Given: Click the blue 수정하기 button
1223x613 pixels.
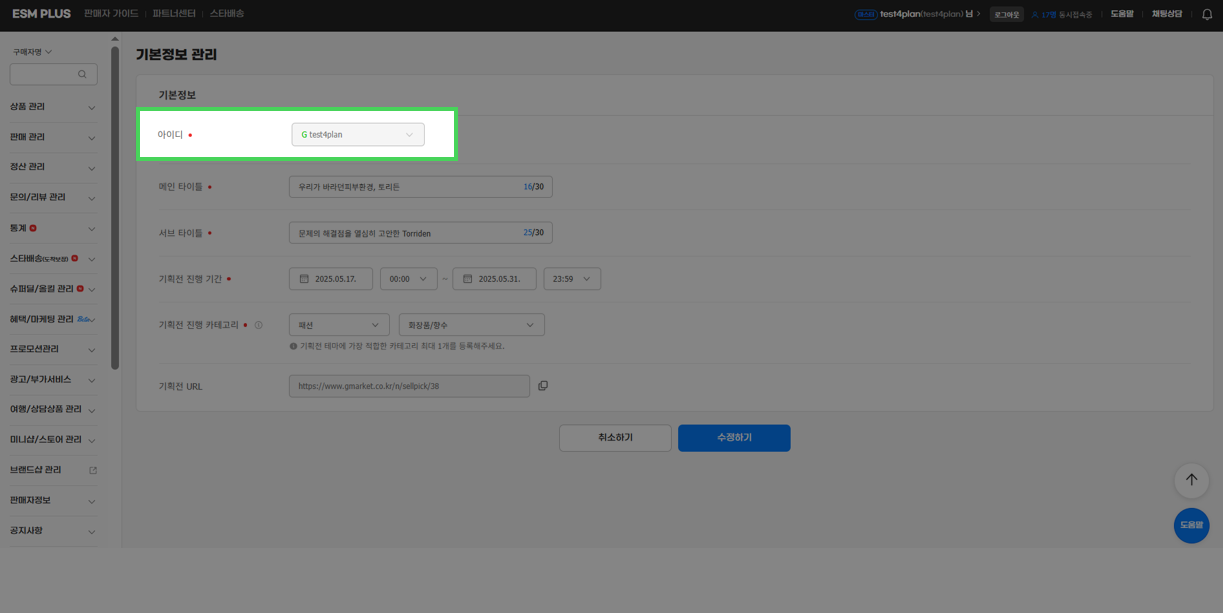Looking at the screenshot, I should coord(734,438).
